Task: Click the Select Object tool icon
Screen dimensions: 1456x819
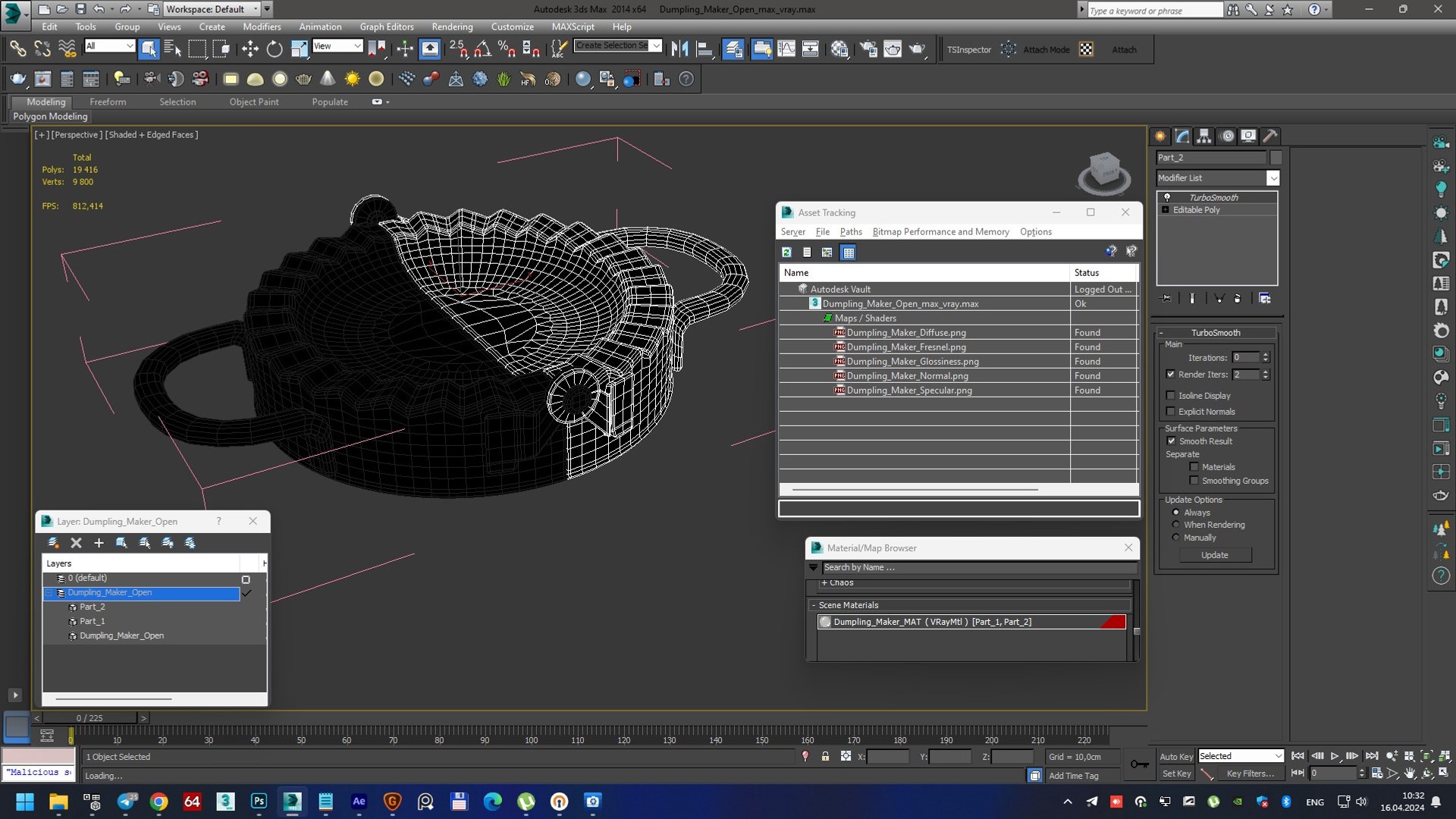Action: pyautogui.click(x=149, y=49)
